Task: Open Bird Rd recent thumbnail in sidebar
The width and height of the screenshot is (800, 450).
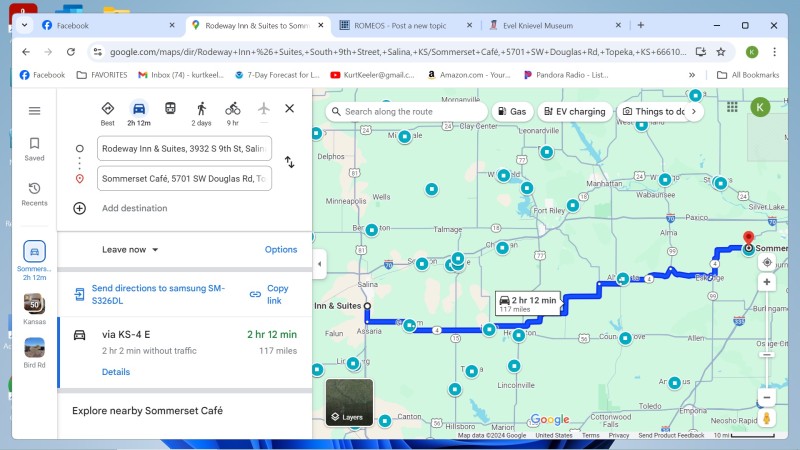Action: [34, 353]
